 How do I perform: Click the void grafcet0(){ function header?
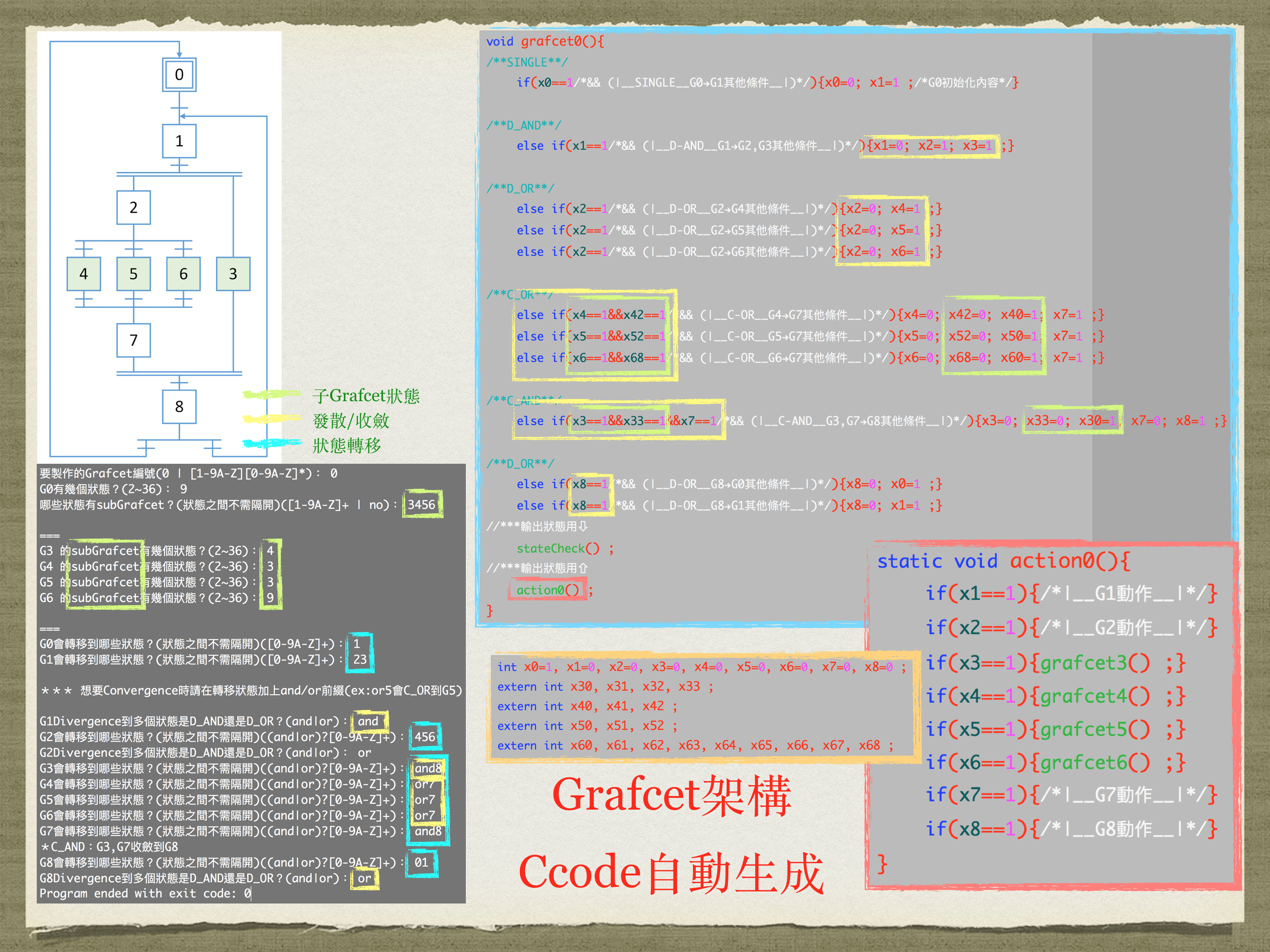(545, 41)
